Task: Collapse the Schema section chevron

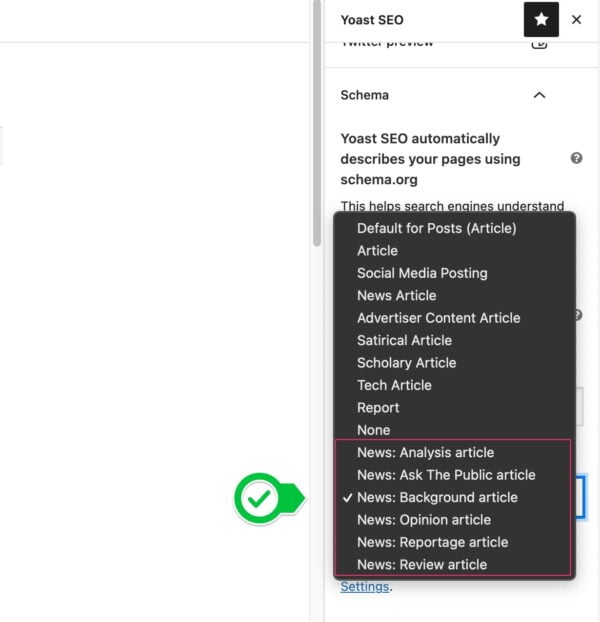Action: pos(539,95)
